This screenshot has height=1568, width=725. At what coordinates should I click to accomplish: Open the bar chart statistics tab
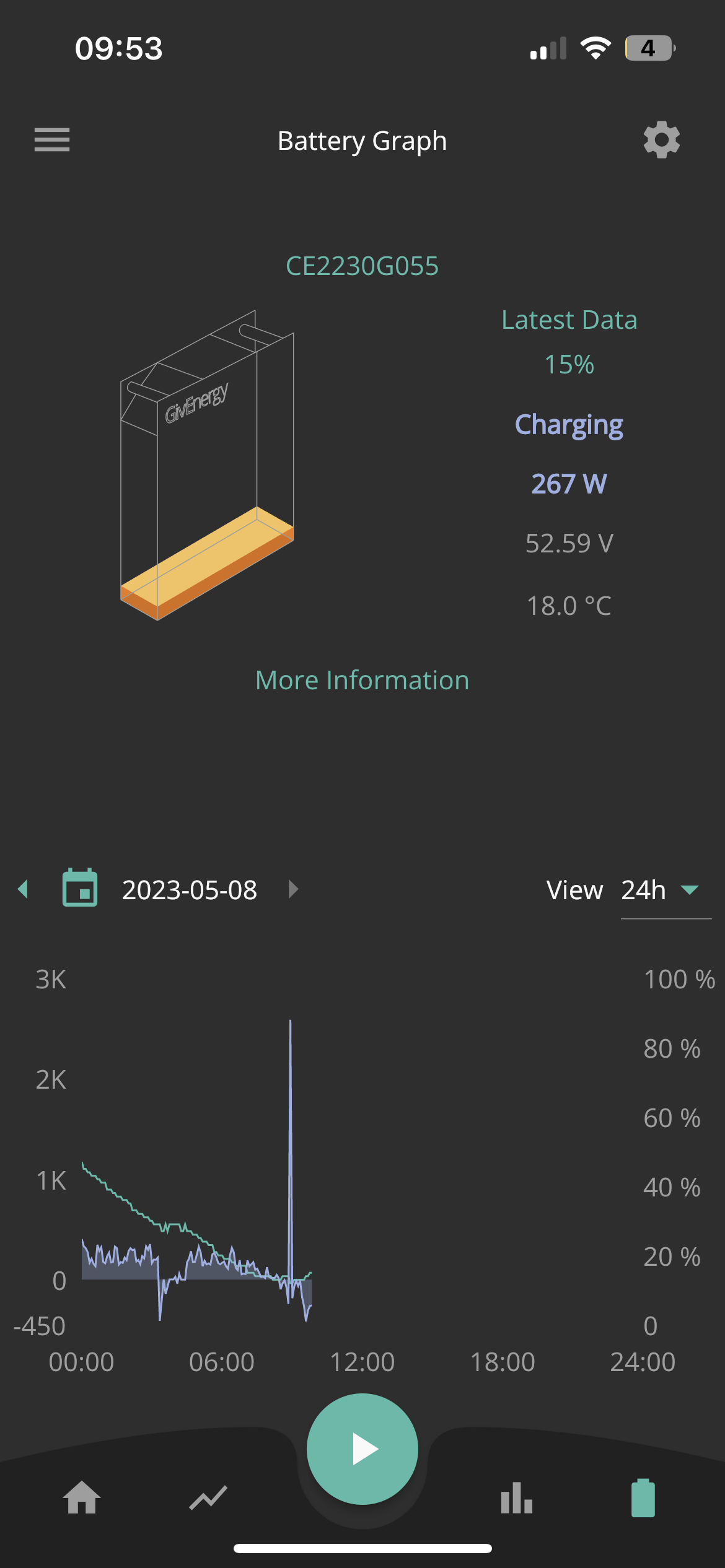pyautogui.click(x=517, y=1498)
